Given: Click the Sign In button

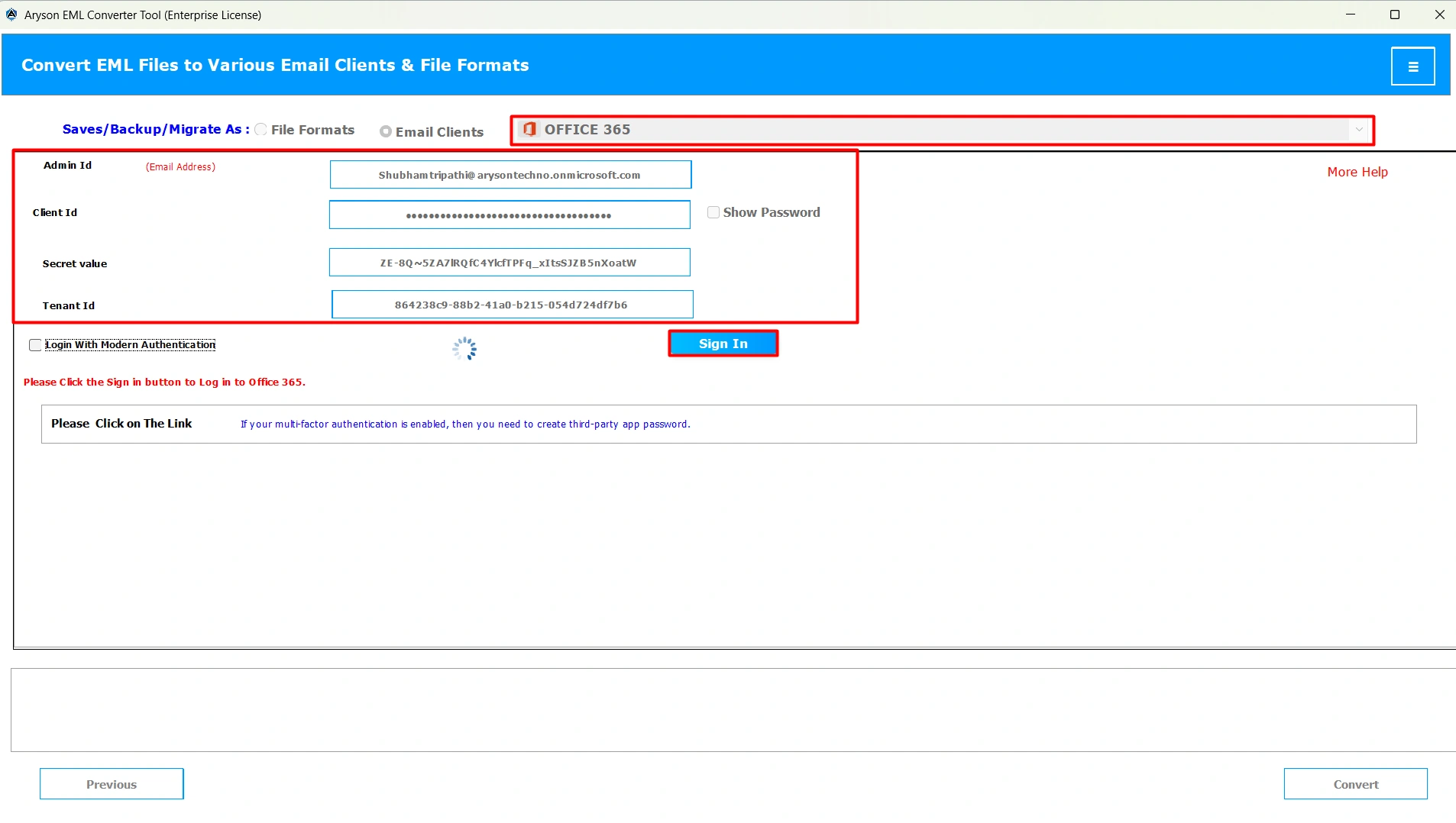Looking at the screenshot, I should pyautogui.click(x=723, y=344).
